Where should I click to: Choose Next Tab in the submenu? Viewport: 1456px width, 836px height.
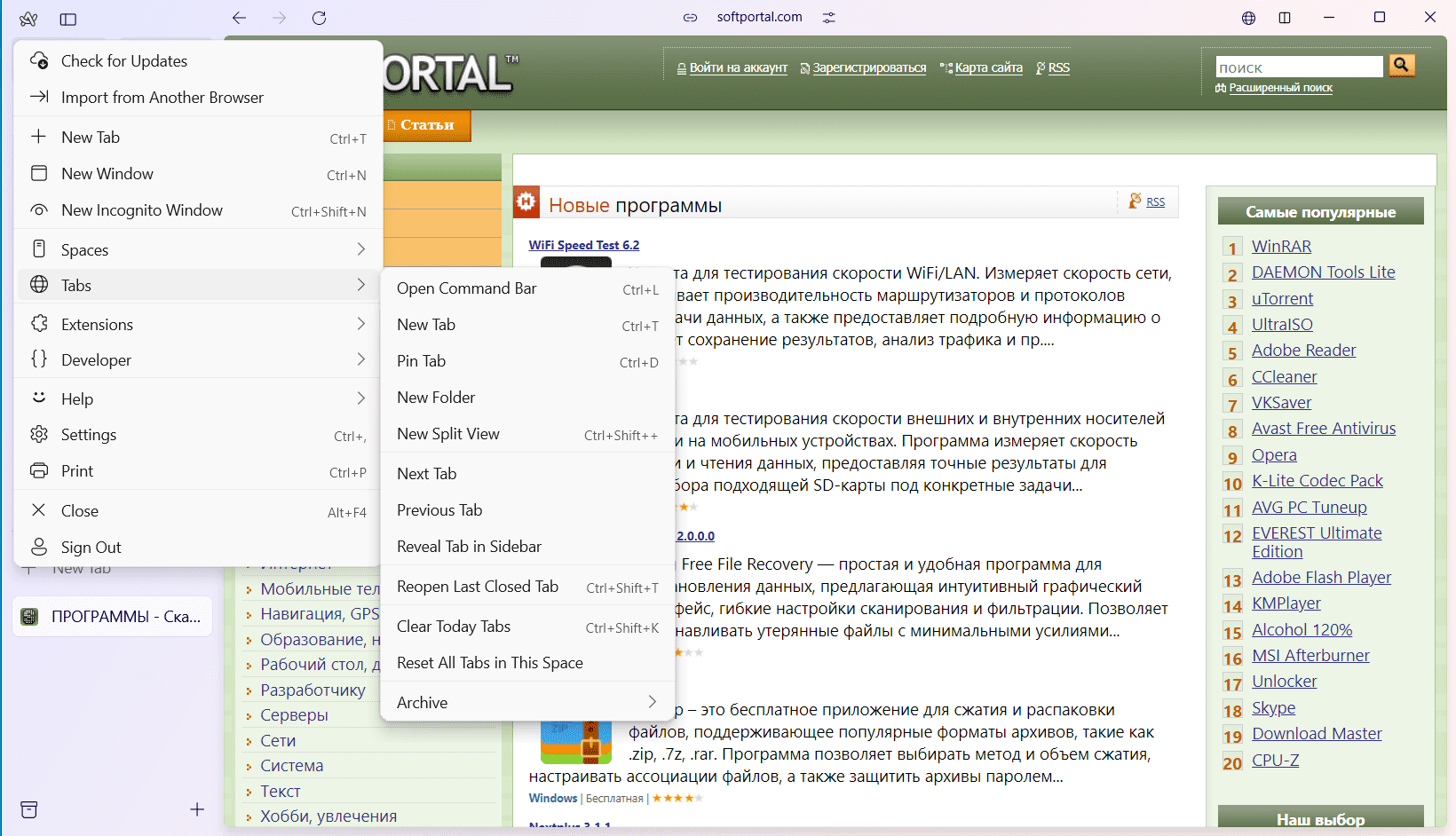[527, 474]
